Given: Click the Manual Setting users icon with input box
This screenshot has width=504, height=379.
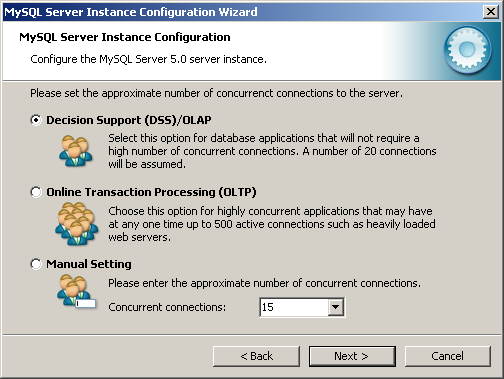Looking at the screenshot, I should [76, 291].
